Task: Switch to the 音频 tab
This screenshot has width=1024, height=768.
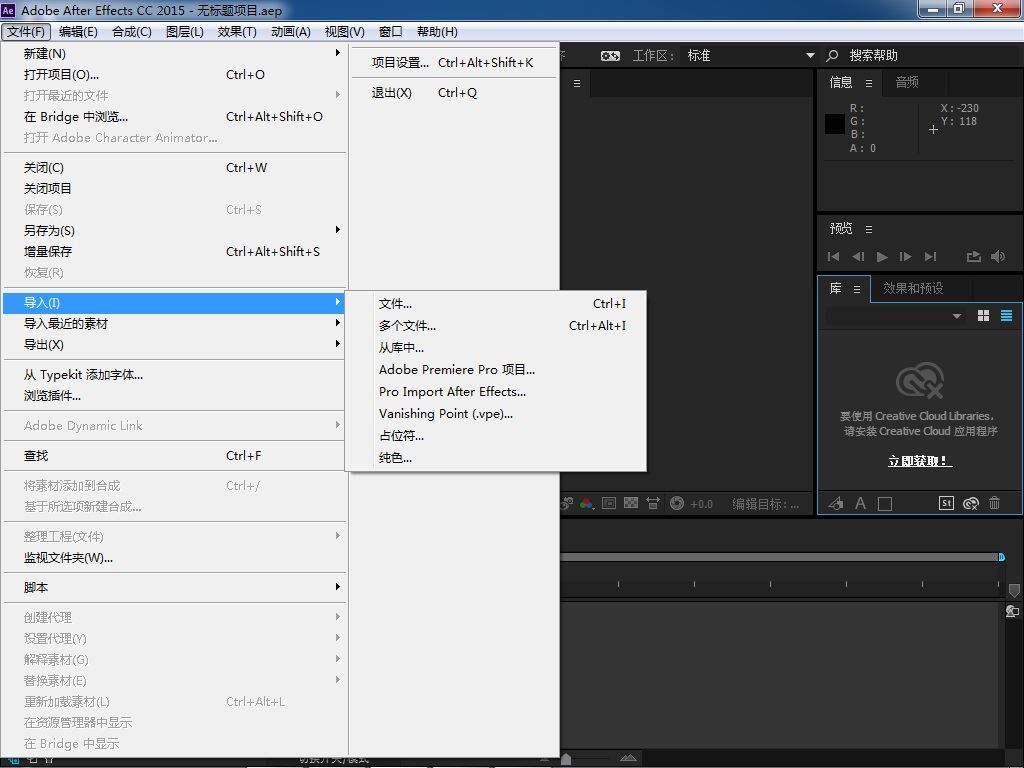Action: pyautogui.click(x=907, y=82)
